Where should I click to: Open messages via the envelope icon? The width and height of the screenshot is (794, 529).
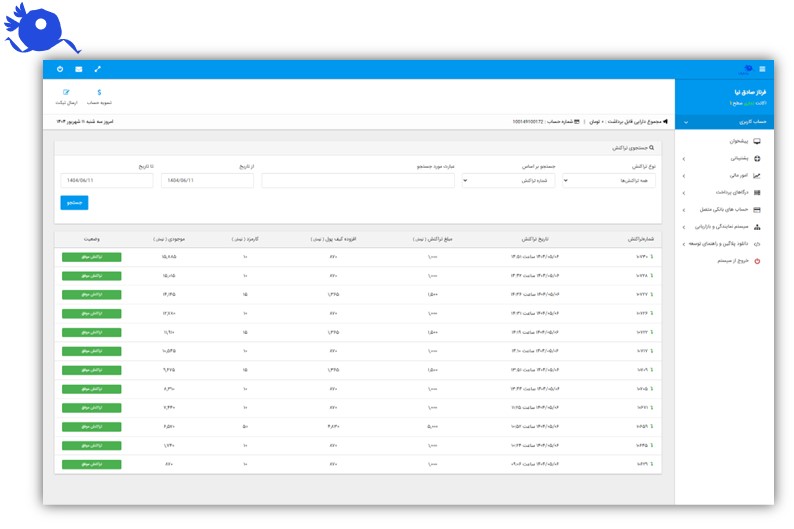pyautogui.click(x=79, y=69)
